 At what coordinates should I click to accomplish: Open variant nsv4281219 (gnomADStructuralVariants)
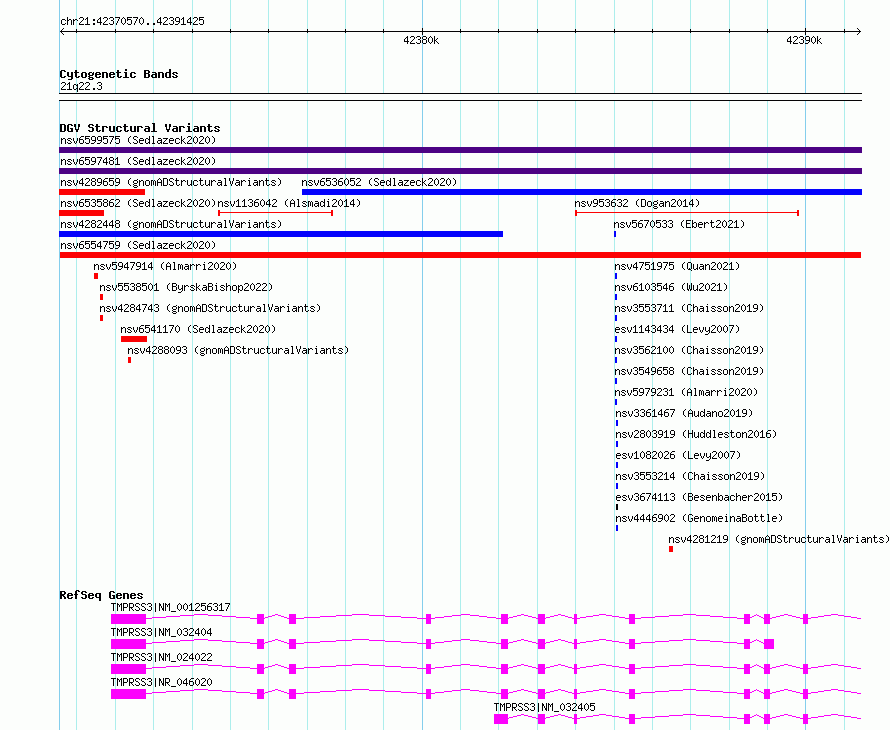click(779, 539)
